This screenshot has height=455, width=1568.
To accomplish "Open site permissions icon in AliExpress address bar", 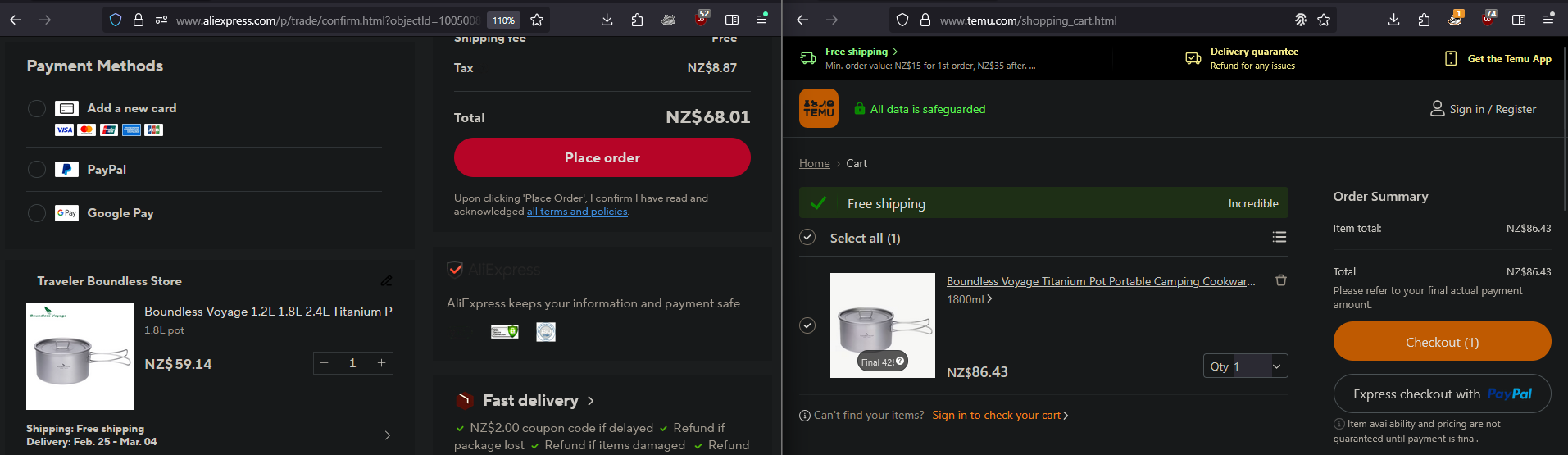I will [x=161, y=20].
